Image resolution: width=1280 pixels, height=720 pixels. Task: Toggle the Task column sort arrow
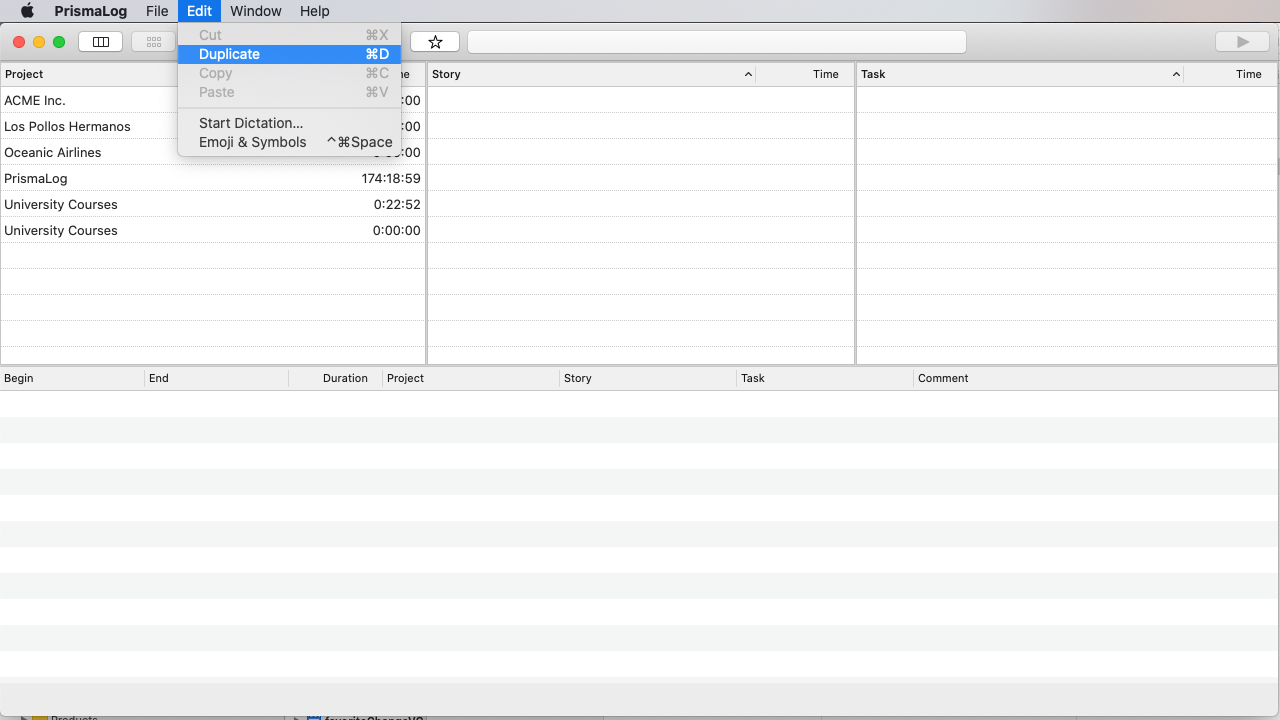pyautogui.click(x=1176, y=74)
